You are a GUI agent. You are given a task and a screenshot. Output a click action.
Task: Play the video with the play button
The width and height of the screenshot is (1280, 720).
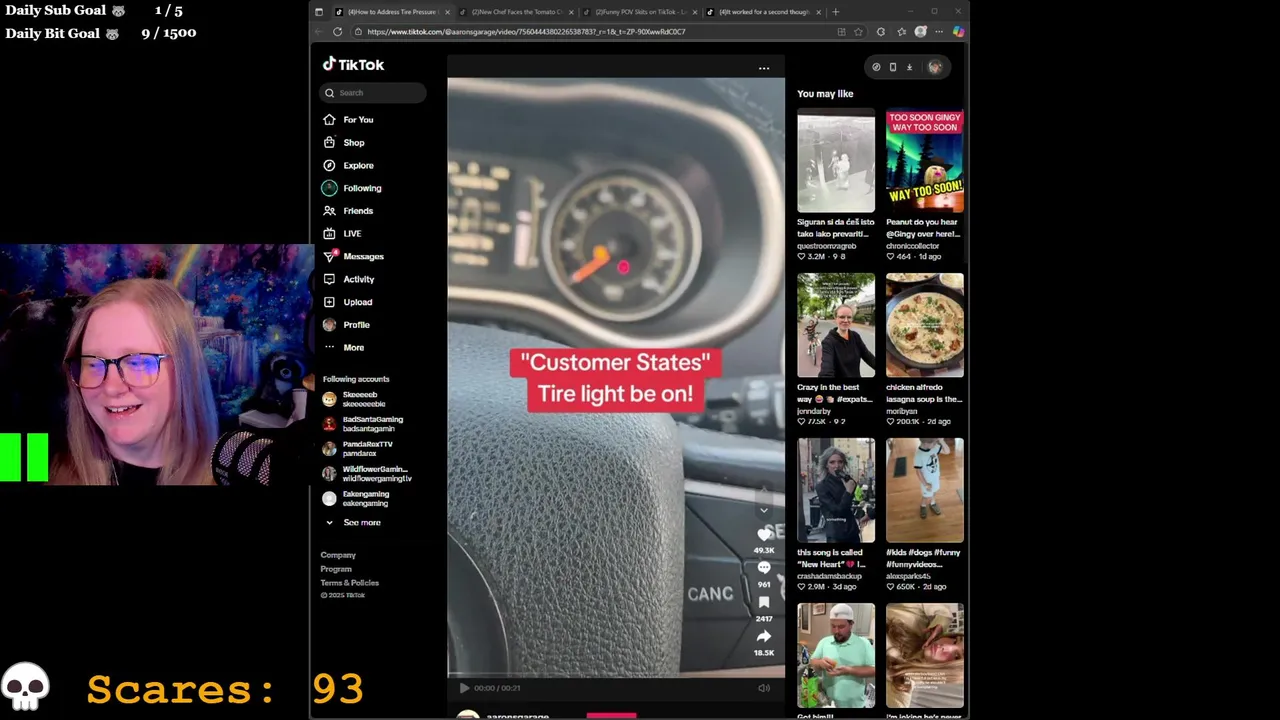click(x=464, y=688)
